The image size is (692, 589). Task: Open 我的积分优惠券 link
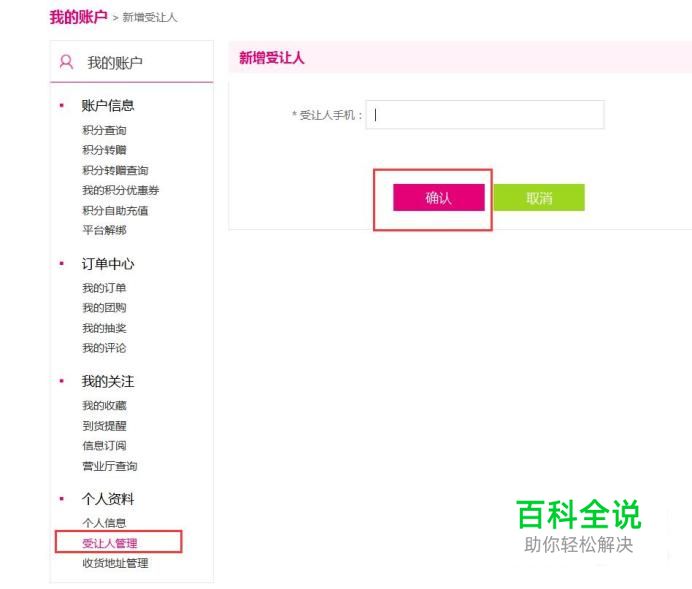click(x=120, y=190)
